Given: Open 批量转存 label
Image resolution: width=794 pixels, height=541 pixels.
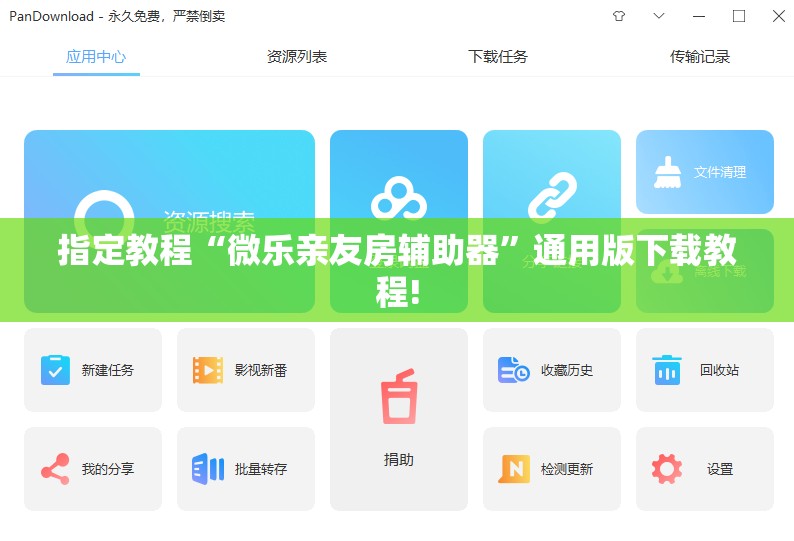Looking at the screenshot, I should click(x=261, y=469).
